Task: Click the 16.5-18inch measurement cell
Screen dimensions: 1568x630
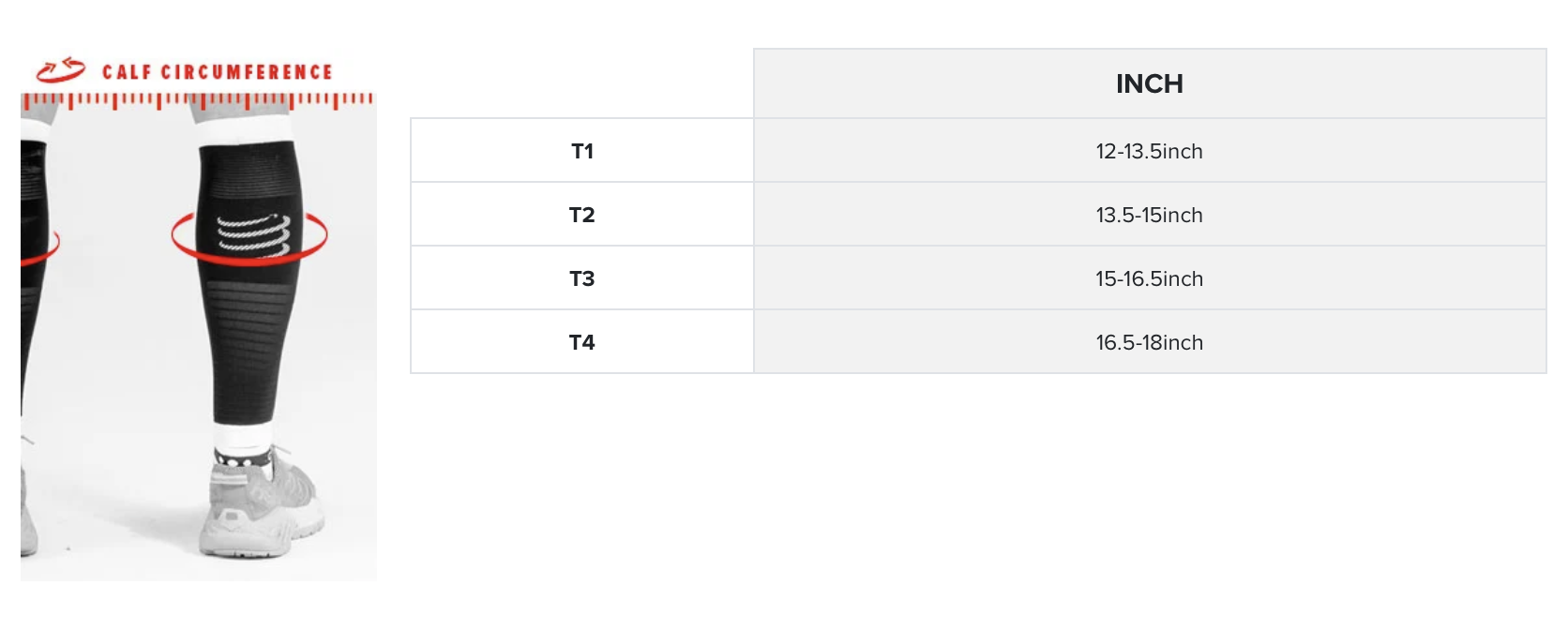Action: [x=1149, y=342]
